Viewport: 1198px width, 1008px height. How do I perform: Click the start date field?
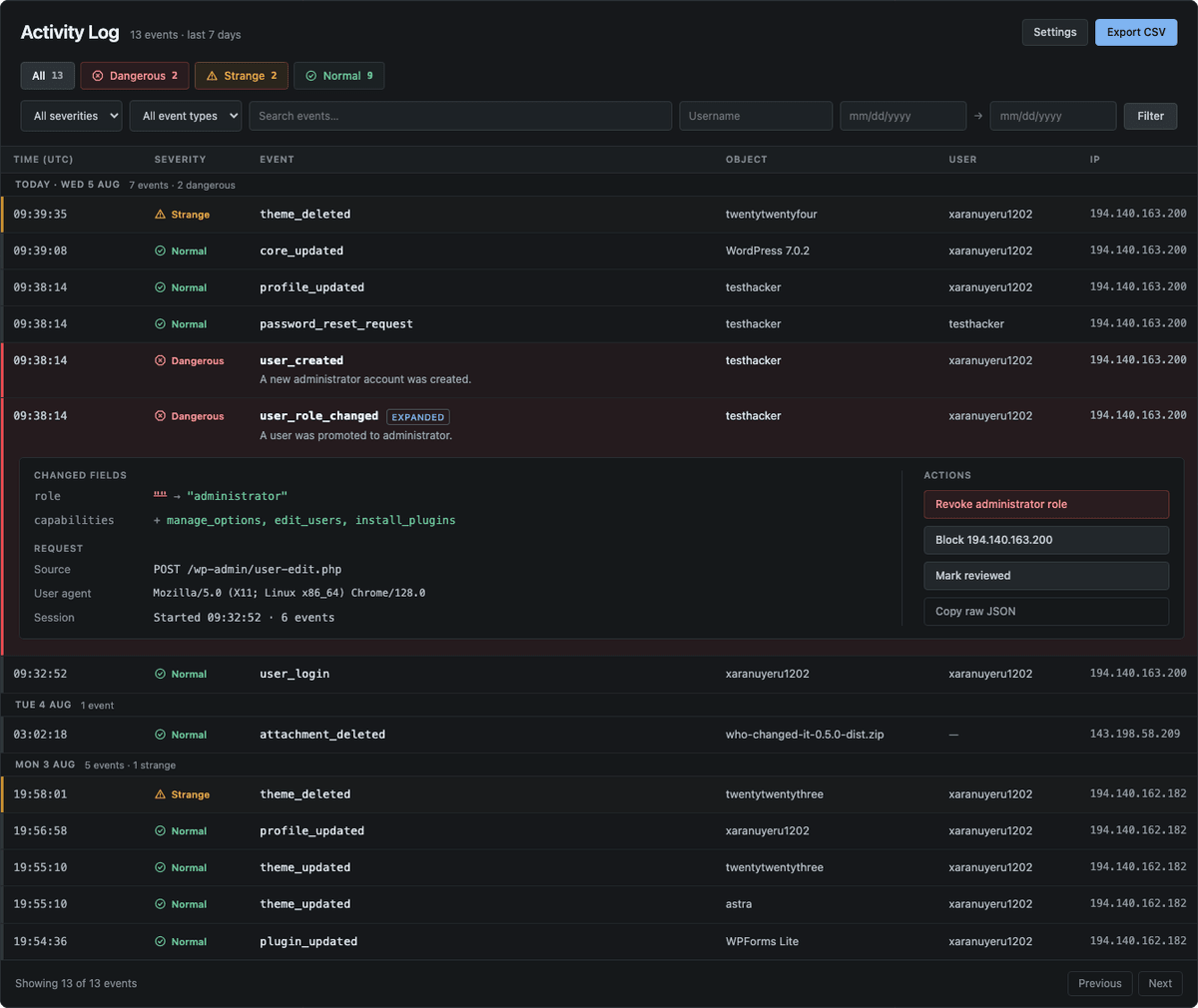pyautogui.click(x=903, y=116)
